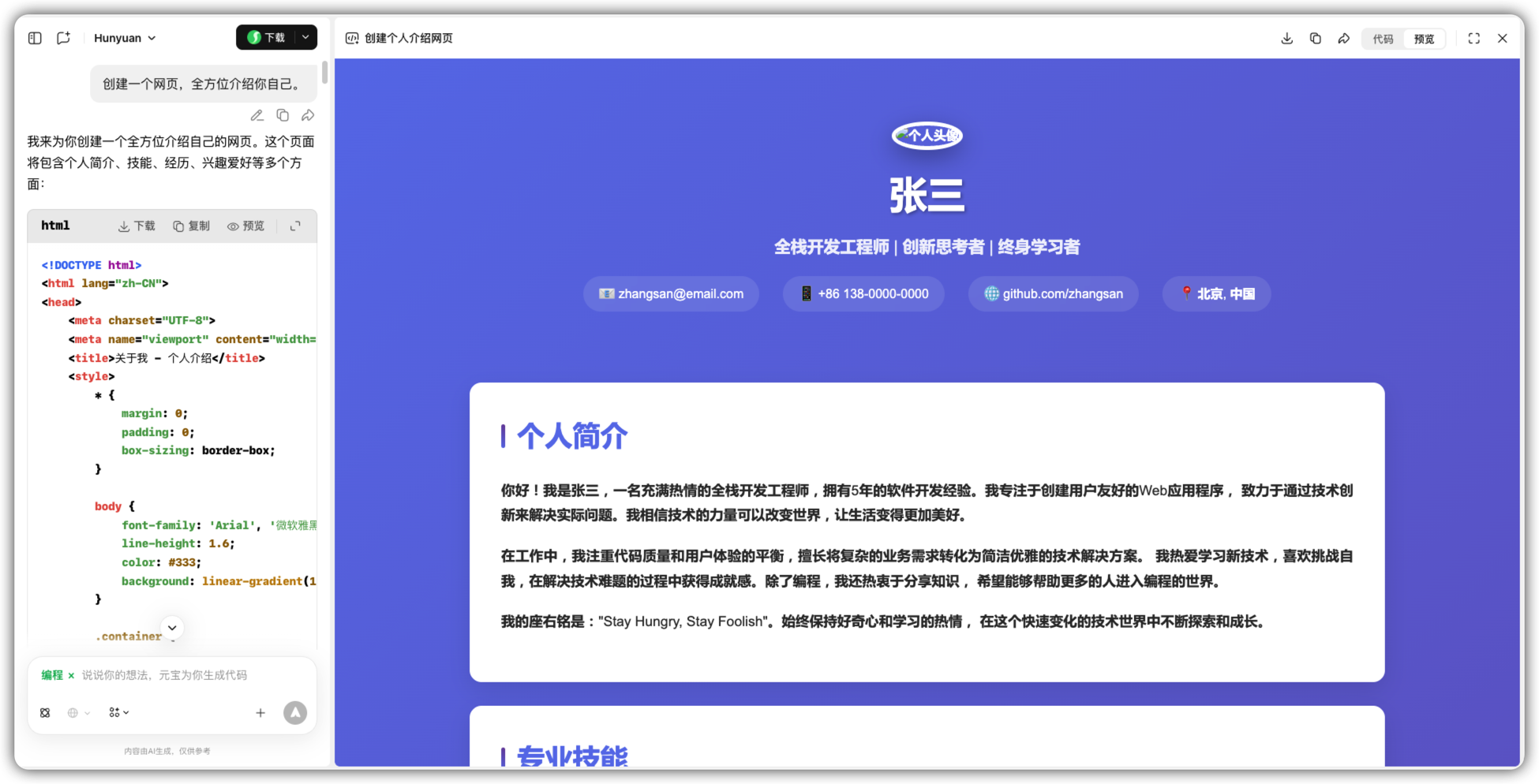
Task: Expand the html code block
Action: click(x=295, y=226)
